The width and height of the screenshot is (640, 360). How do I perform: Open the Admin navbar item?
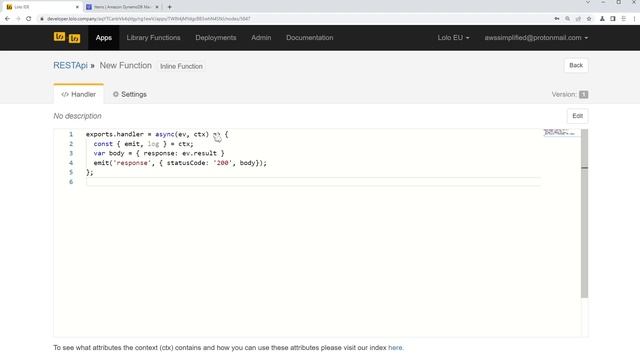261,38
